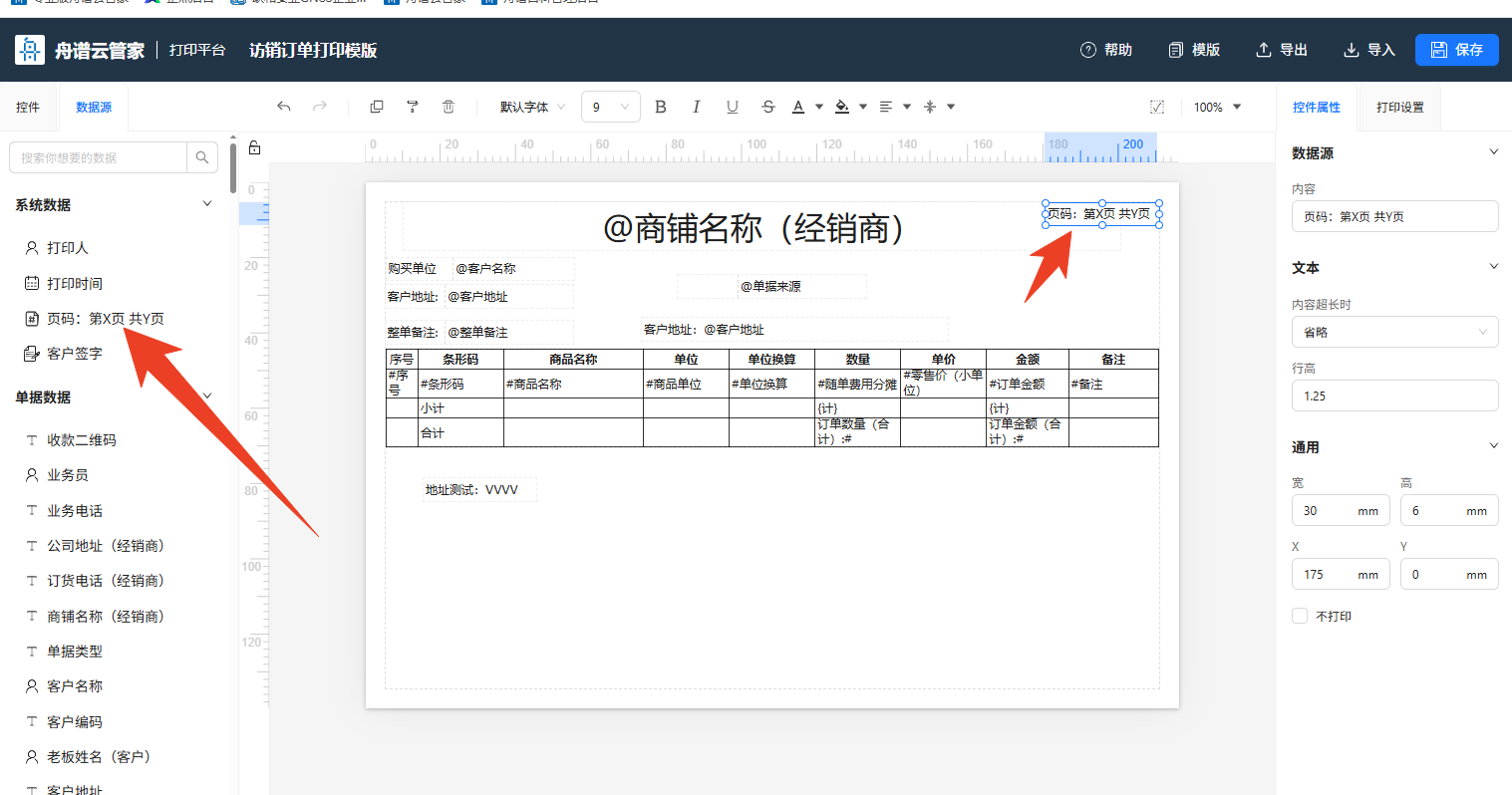
Task: Select the format painter tool
Action: (413, 107)
